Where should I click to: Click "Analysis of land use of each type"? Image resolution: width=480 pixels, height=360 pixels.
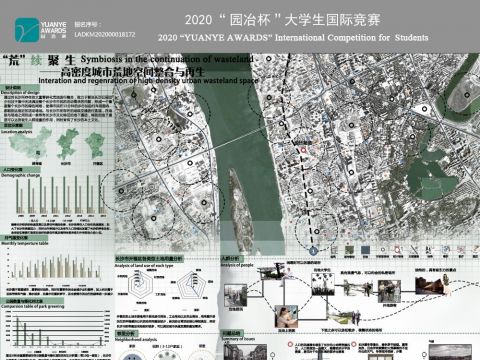(144, 265)
